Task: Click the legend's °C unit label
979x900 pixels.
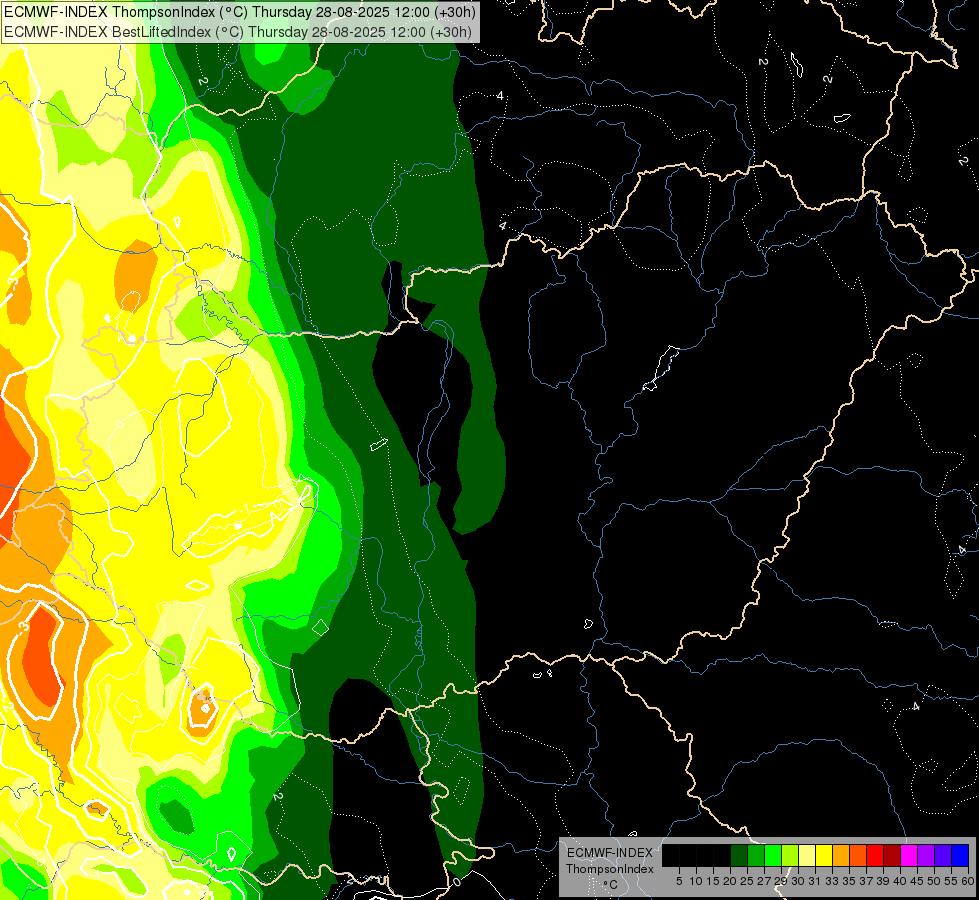Action: tap(610, 885)
